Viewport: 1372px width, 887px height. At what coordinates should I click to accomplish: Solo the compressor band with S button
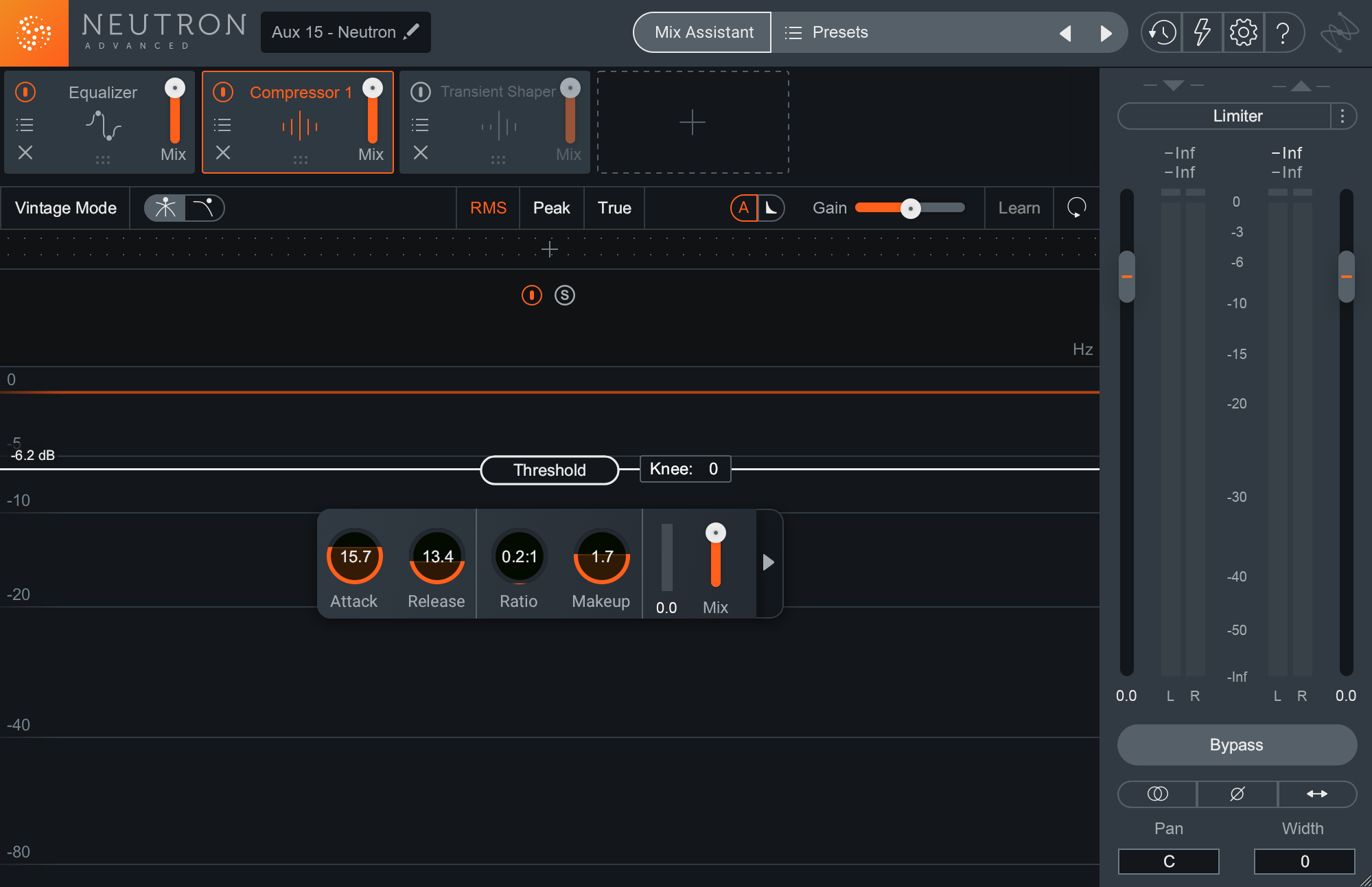point(565,295)
